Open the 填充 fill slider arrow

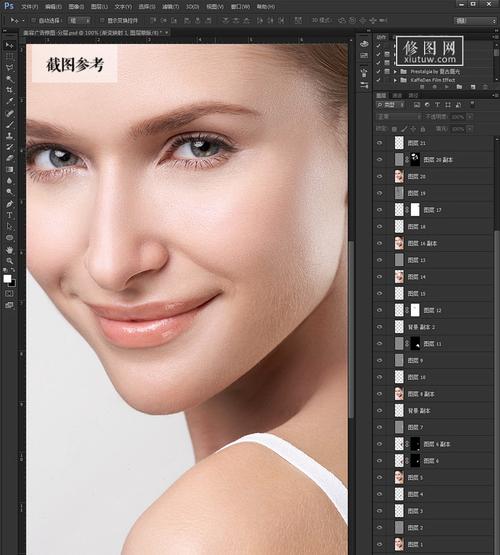click(470, 129)
